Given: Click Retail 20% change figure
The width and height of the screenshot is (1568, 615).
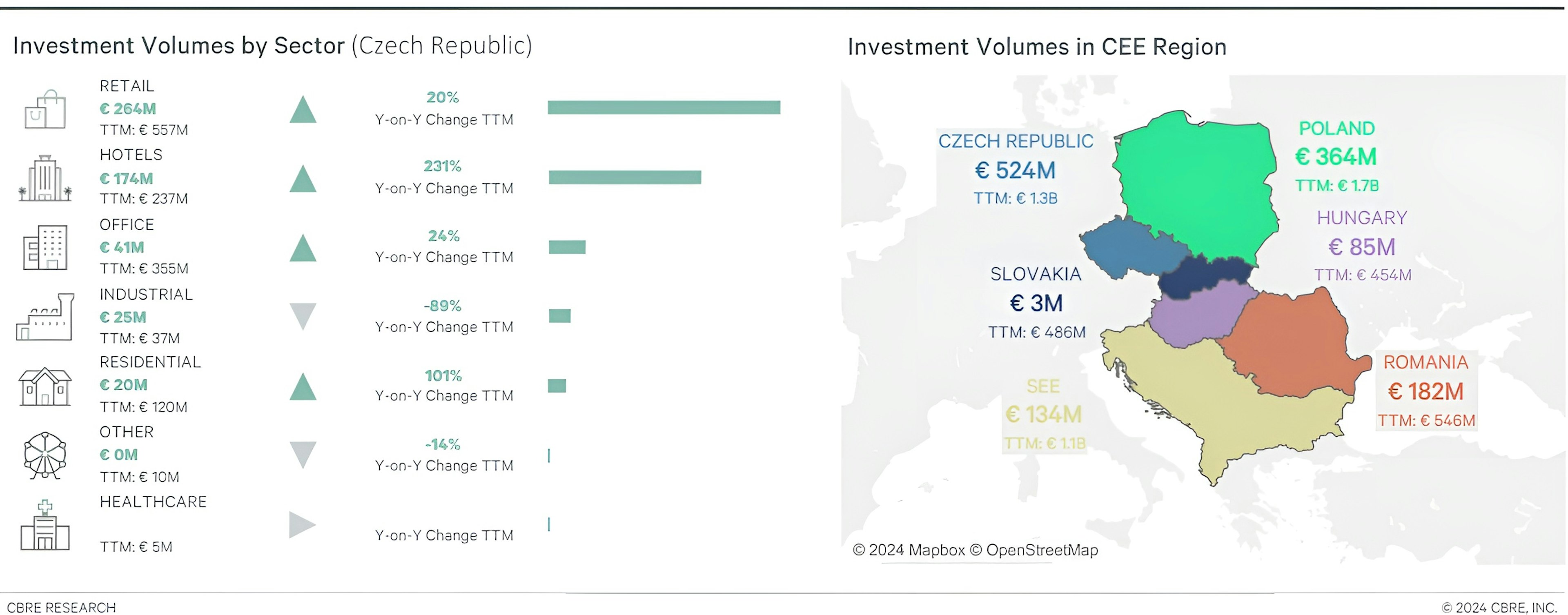Looking at the screenshot, I should pos(443,97).
